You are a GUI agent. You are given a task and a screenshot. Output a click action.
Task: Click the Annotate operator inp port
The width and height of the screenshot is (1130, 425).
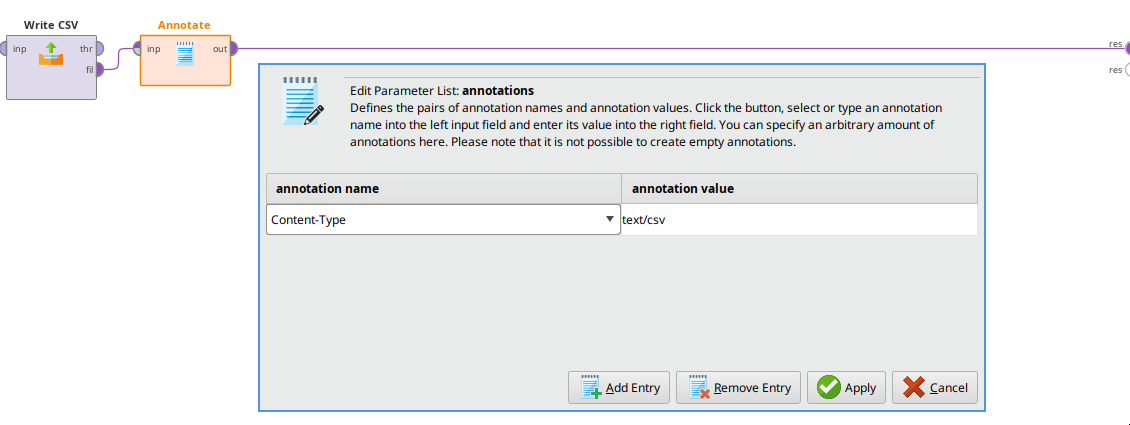139,48
